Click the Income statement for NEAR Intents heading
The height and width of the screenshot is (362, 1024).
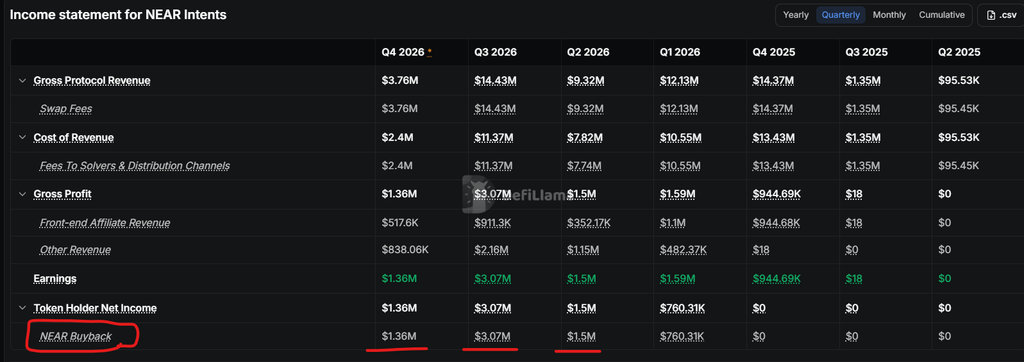pyautogui.click(x=118, y=14)
